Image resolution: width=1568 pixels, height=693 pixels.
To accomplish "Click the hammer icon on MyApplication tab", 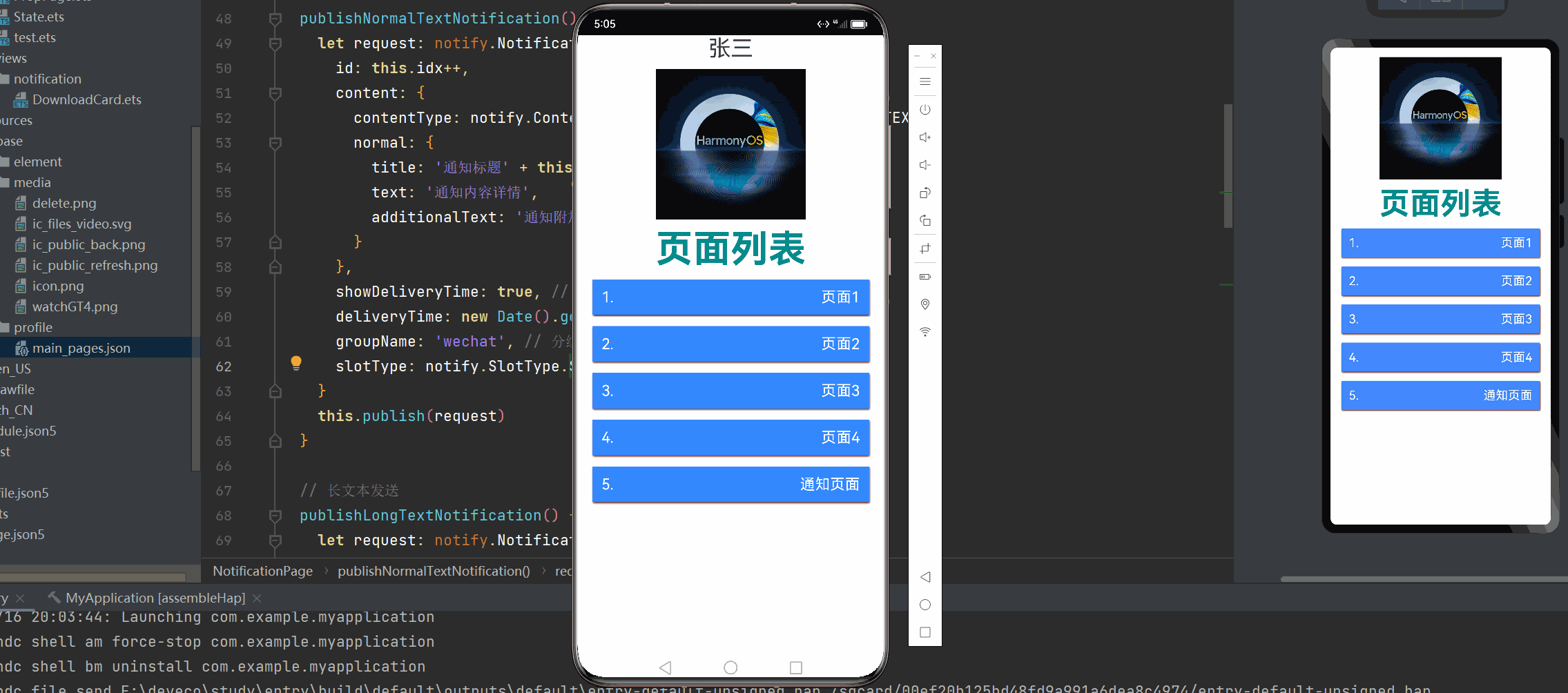I will pos(54,597).
